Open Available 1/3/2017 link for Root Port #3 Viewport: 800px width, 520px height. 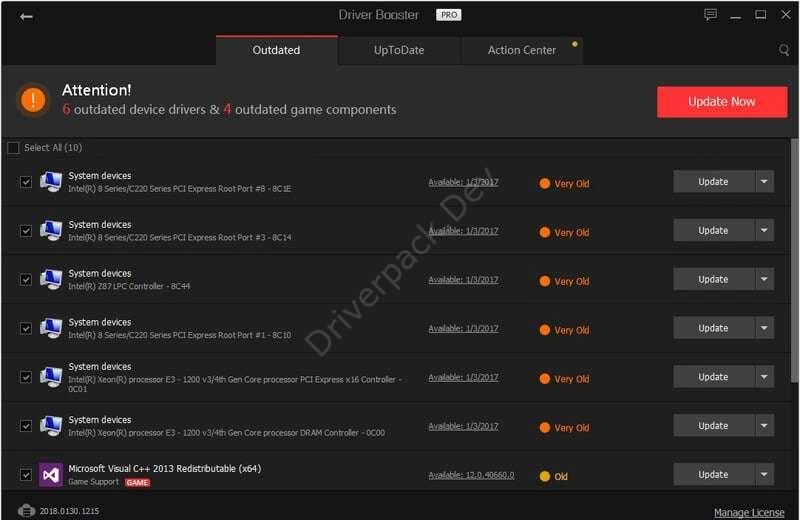(x=463, y=231)
